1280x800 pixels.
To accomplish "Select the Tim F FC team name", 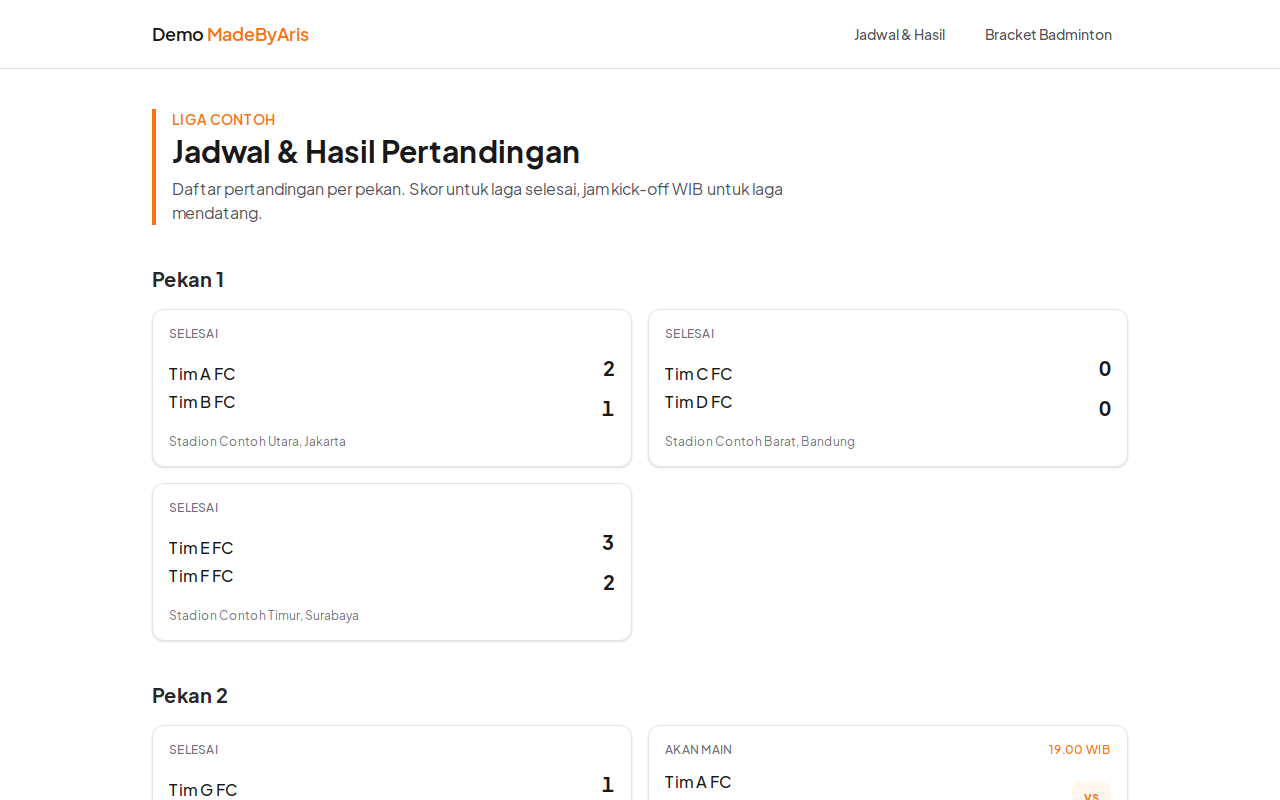I will pyautogui.click(x=201, y=576).
